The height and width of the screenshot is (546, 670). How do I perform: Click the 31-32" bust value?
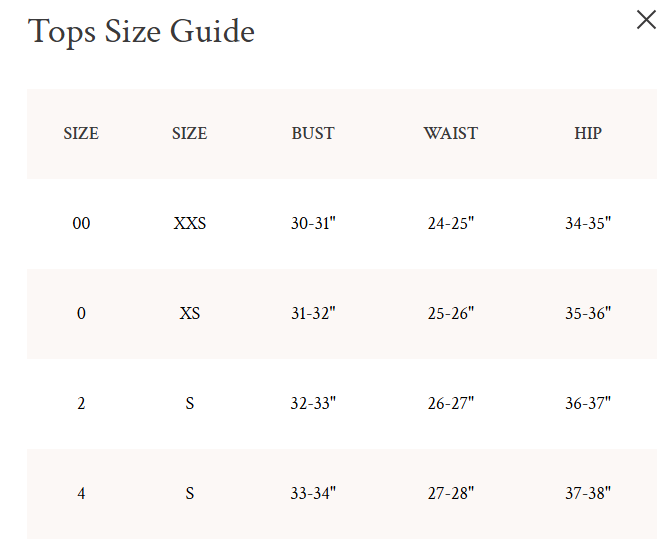pos(313,314)
